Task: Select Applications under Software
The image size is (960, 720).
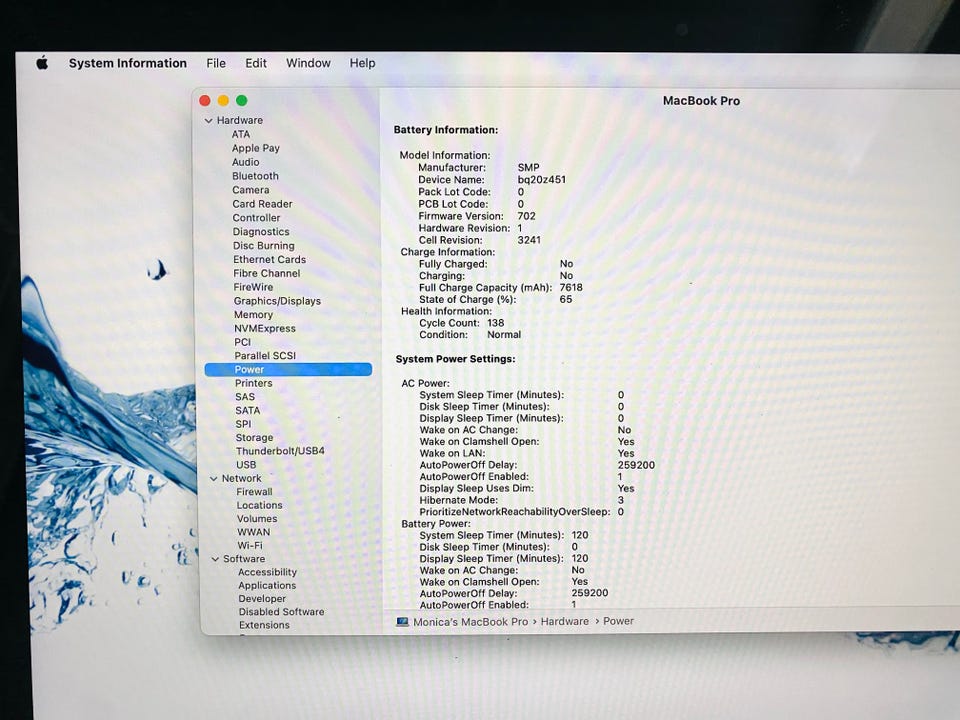Action: [267, 585]
